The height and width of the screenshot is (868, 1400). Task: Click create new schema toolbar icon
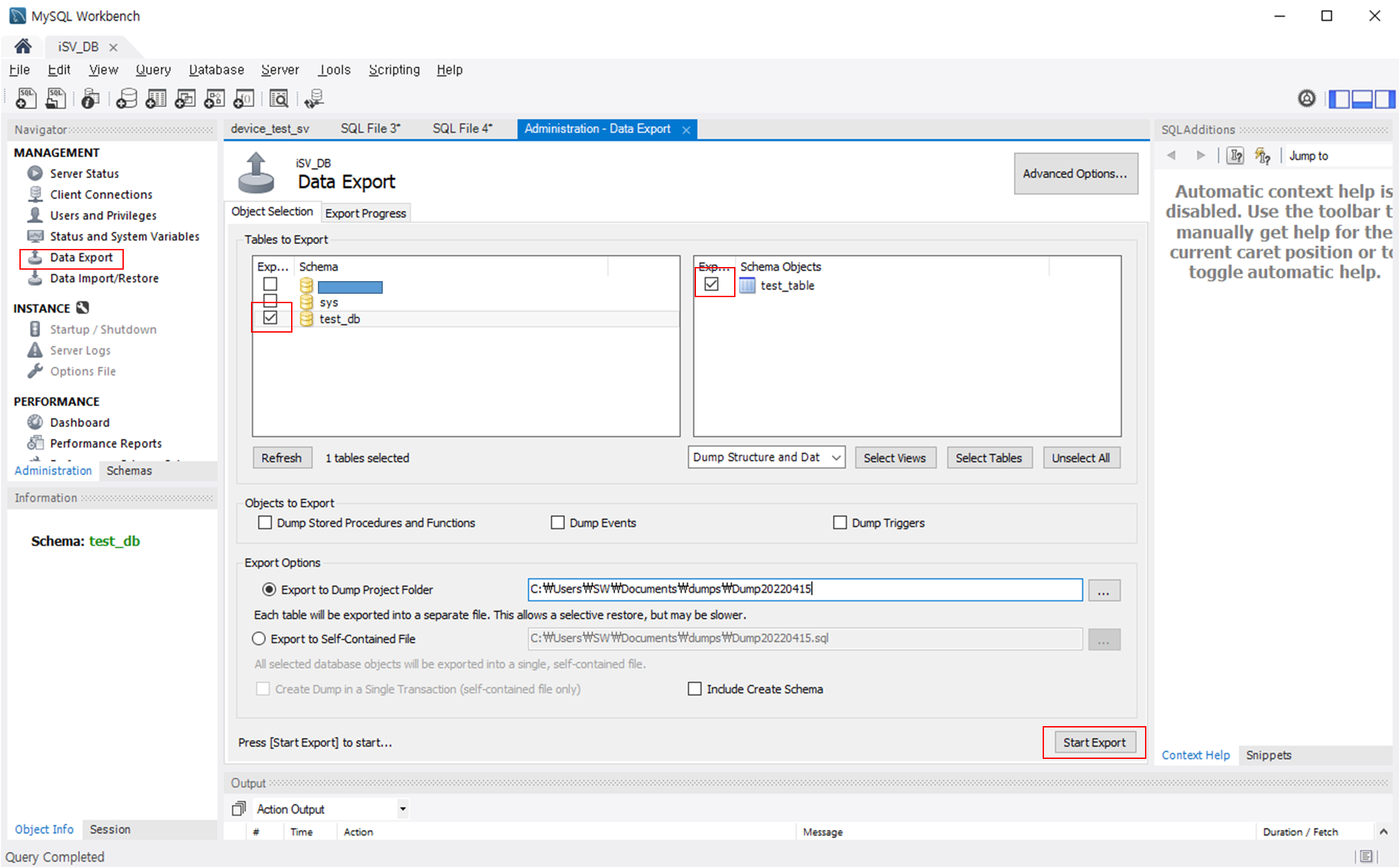click(x=126, y=99)
